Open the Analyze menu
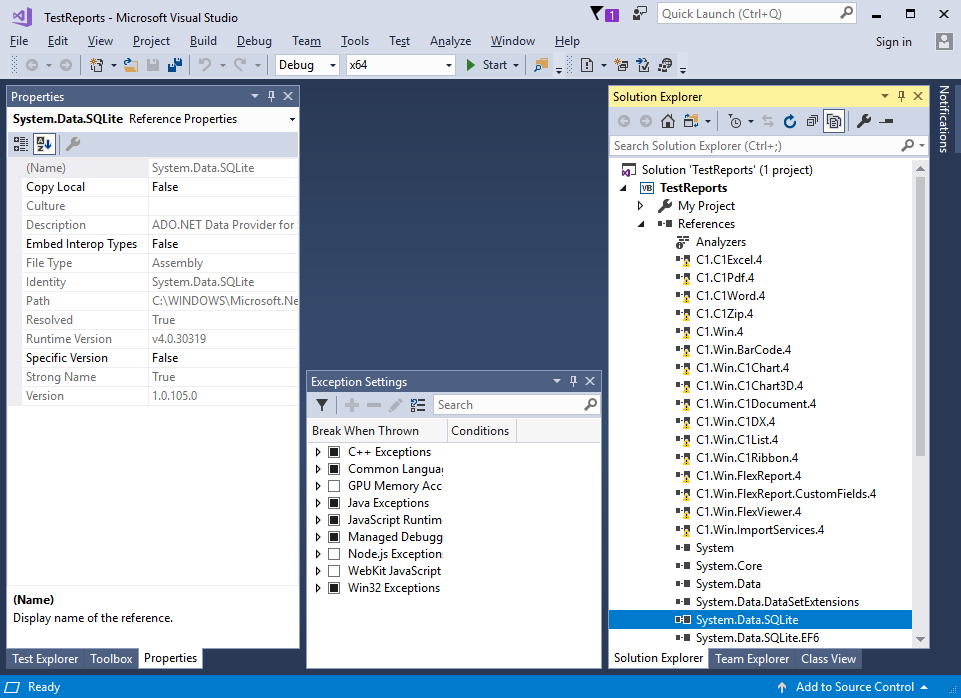The width and height of the screenshot is (961, 698). click(450, 41)
